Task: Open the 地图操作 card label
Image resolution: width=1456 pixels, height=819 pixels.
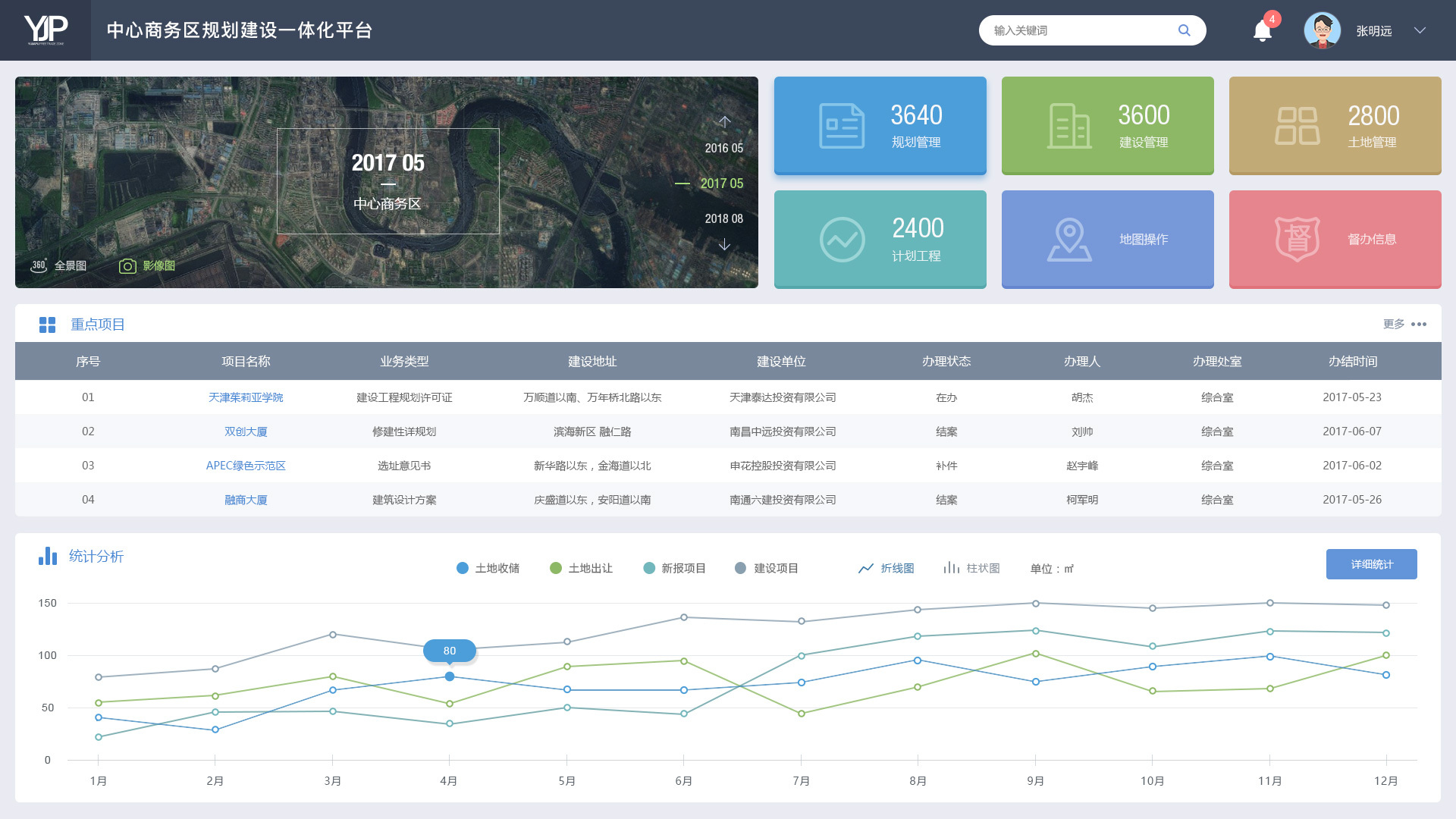Action: pos(1144,240)
